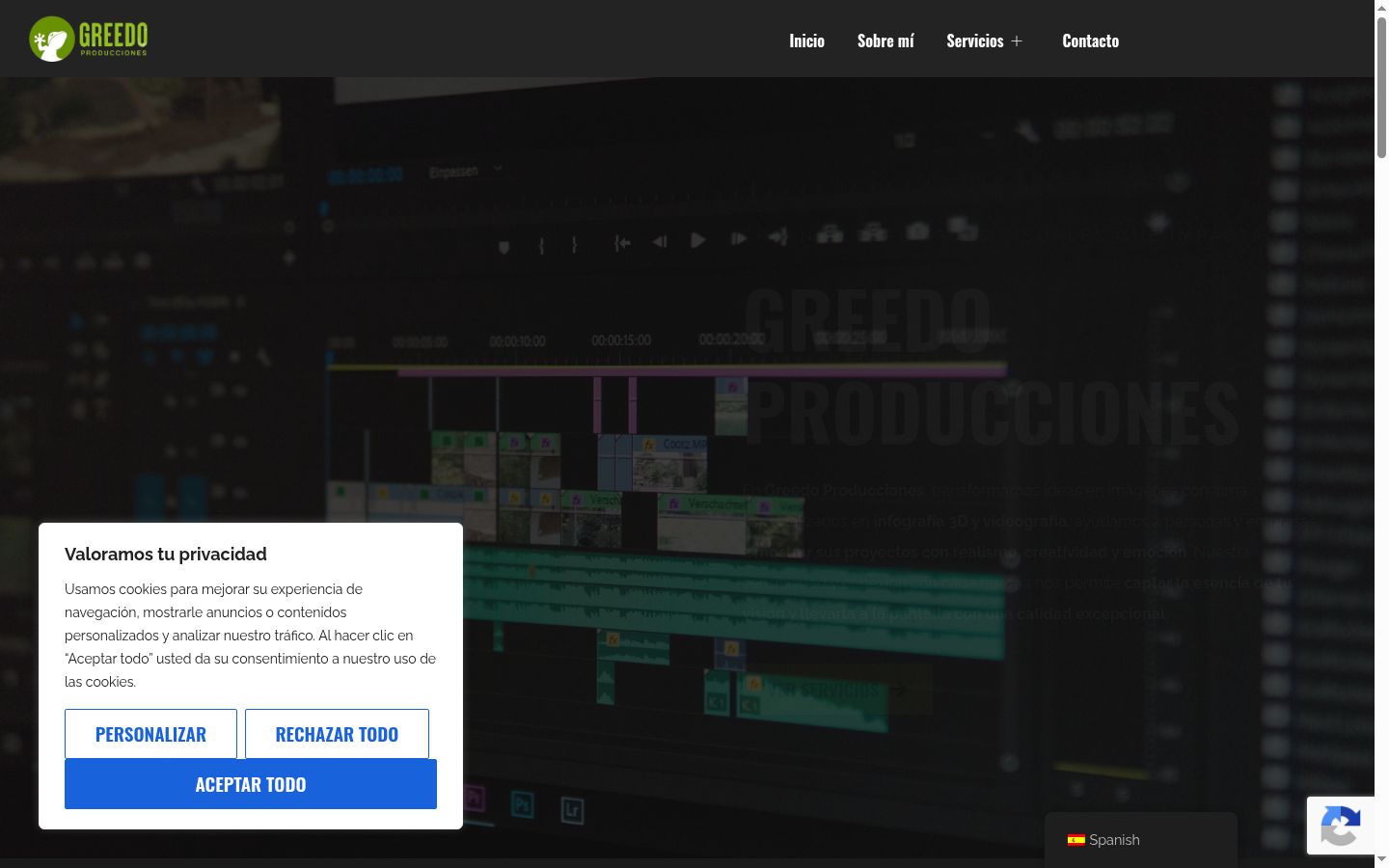Open the Servicios menu link
Viewport: 1389px width, 868px height.
(974, 41)
